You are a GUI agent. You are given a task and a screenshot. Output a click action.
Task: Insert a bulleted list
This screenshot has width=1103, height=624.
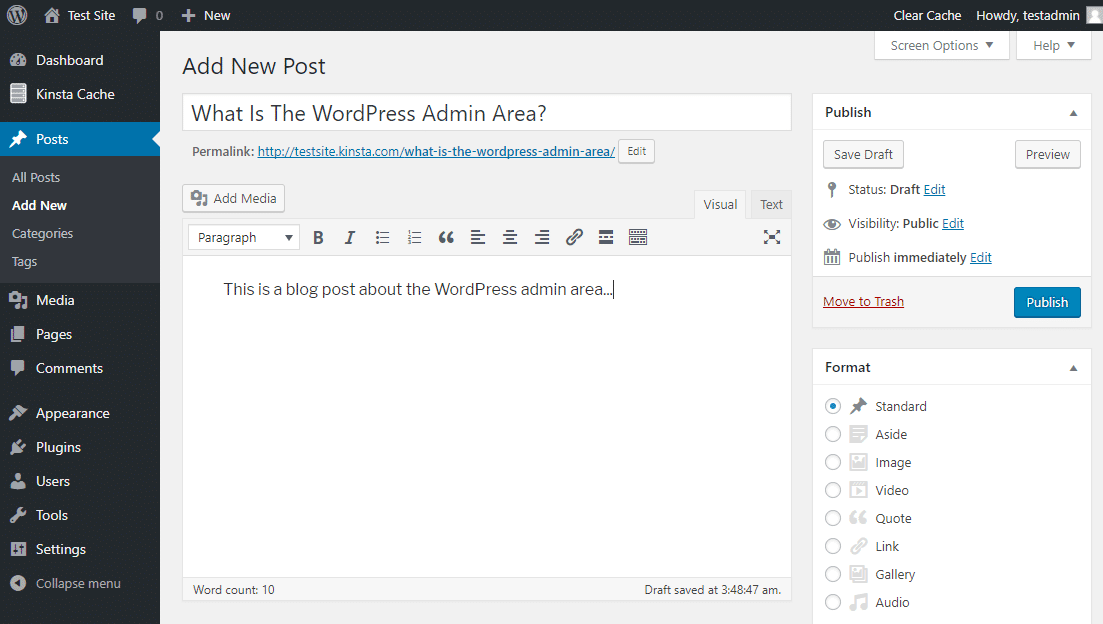pyautogui.click(x=382, y=237)
